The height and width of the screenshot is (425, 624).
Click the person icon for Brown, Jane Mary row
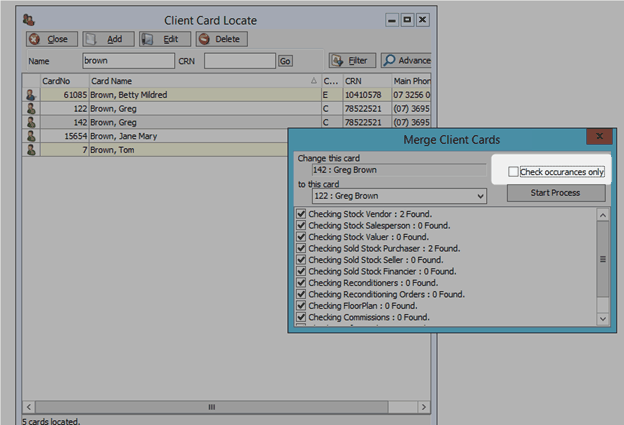pos(31,136)
